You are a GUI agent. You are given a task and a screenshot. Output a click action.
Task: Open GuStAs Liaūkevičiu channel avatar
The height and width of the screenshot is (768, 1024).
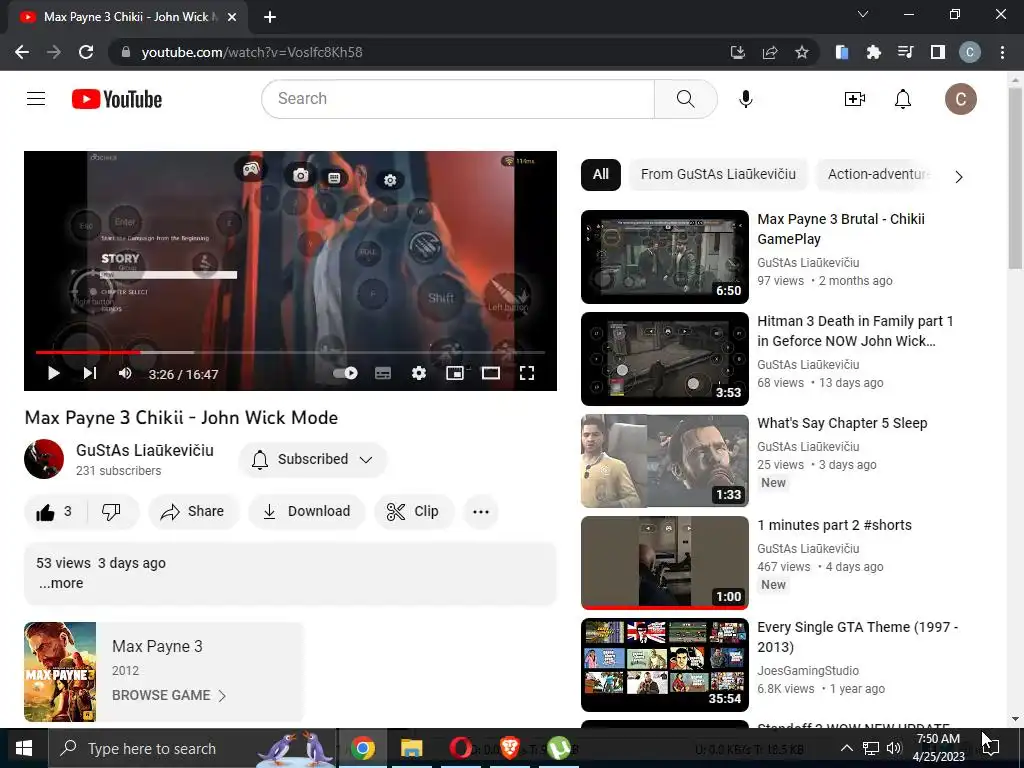click(x=44, y=459)
